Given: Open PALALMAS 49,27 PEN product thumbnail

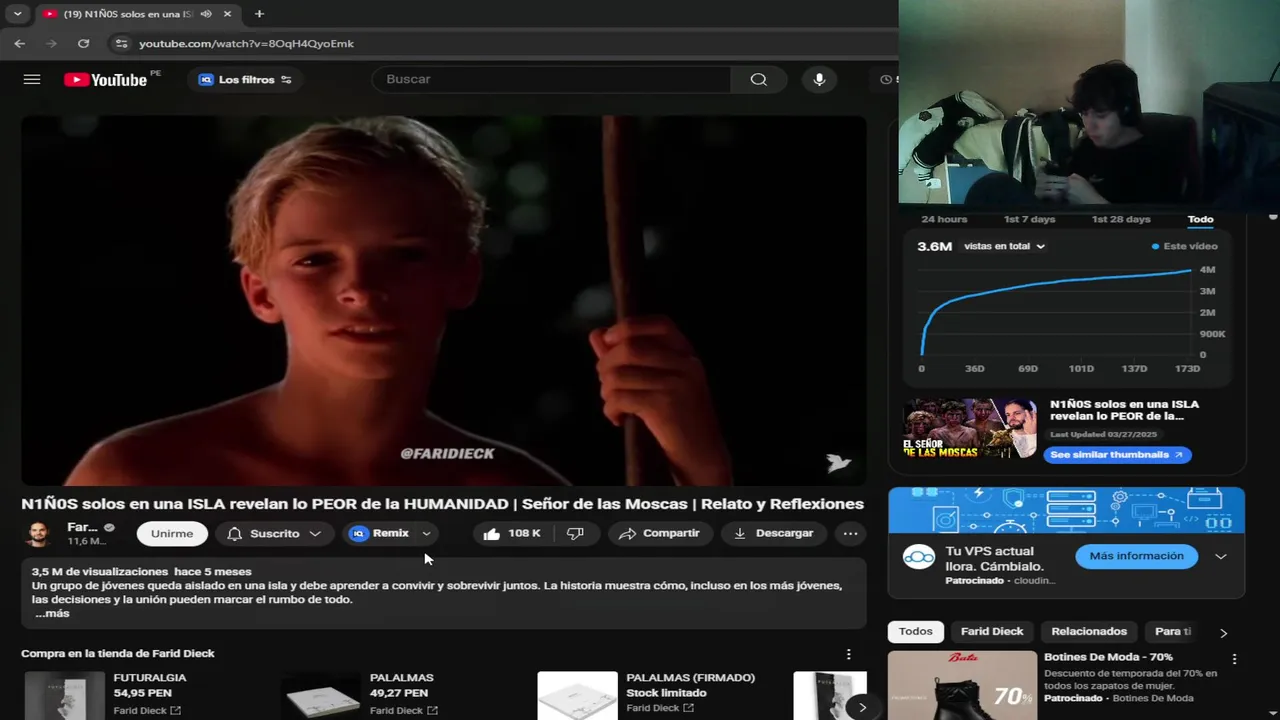Looking at the screenshot, I should [320, 696].
